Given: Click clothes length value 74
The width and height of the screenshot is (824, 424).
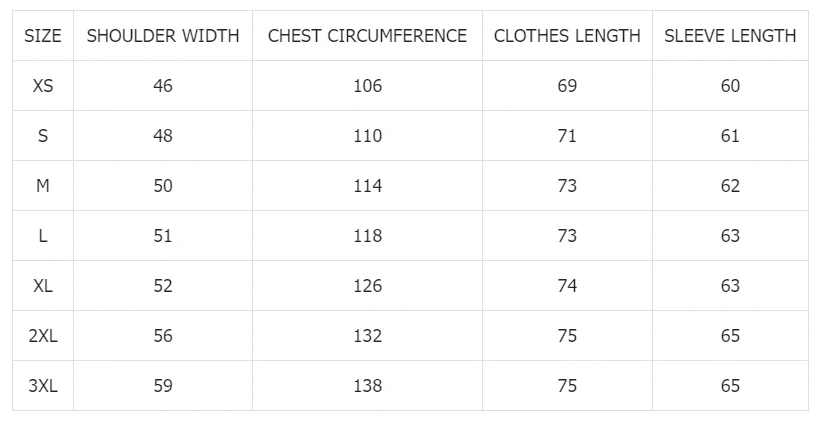Looking at the screenshot, I should (x=567, y=286).
